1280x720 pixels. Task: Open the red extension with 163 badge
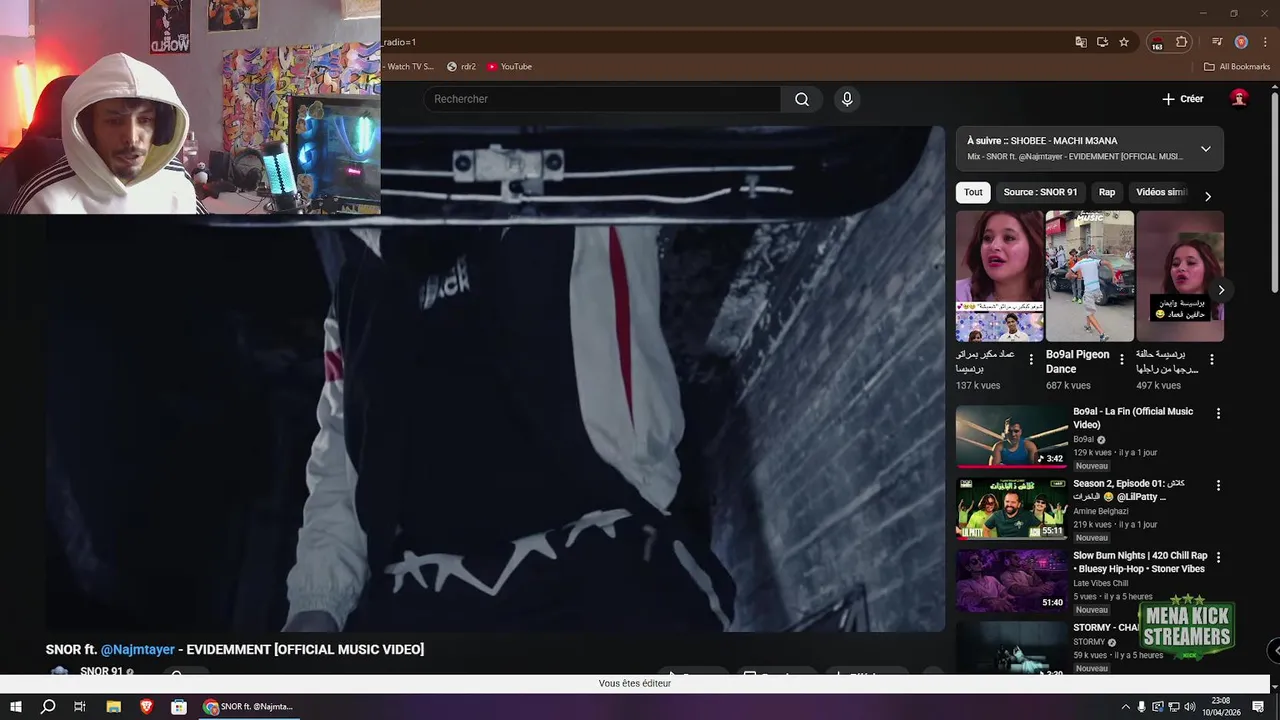click(x=1157, y=43)
